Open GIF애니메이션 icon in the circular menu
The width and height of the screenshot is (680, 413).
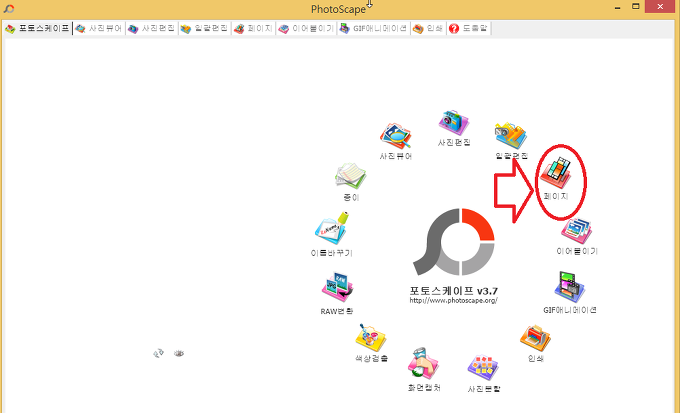569,287
